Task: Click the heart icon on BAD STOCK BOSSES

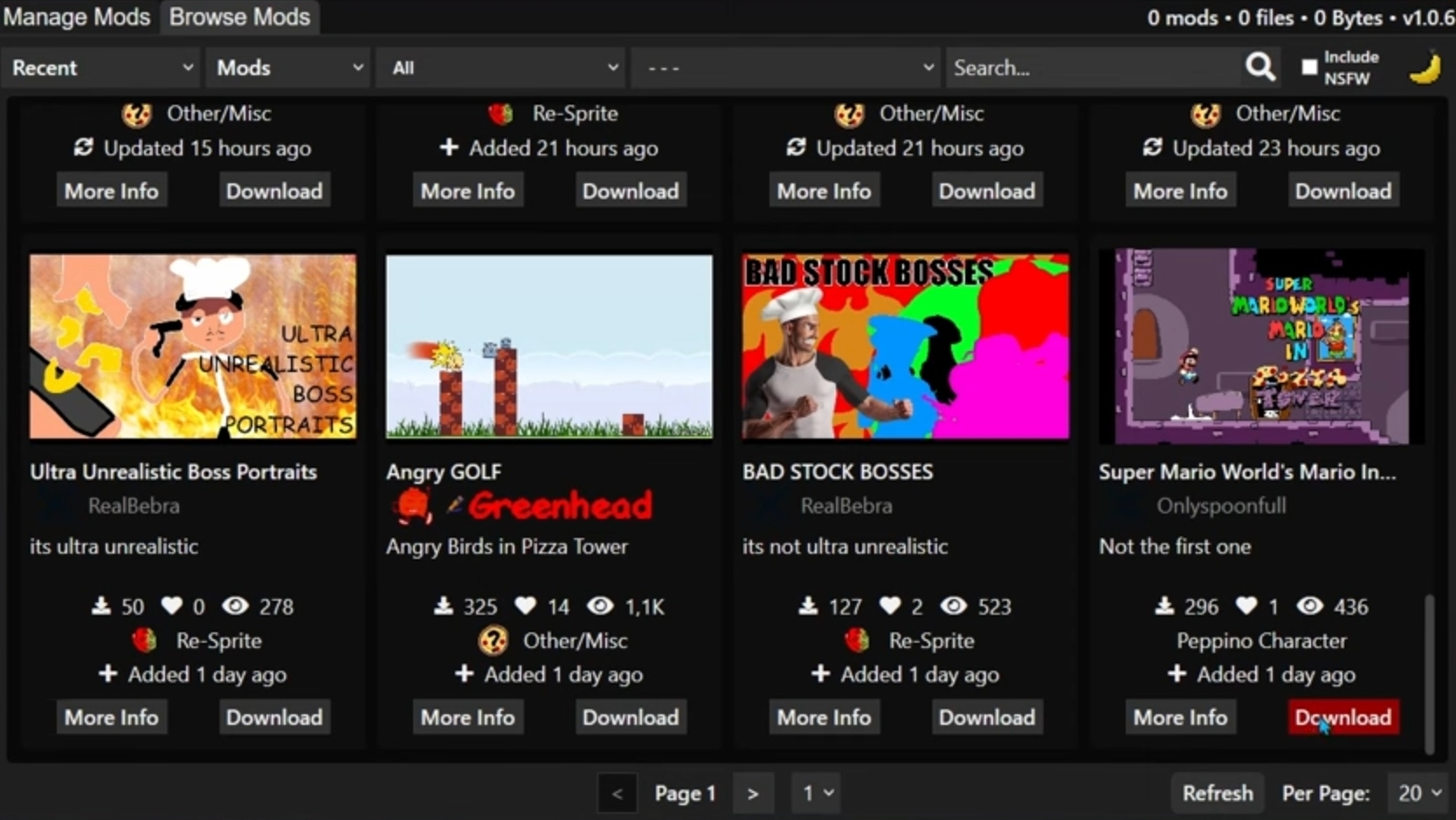Action: (x=890, y=605)
